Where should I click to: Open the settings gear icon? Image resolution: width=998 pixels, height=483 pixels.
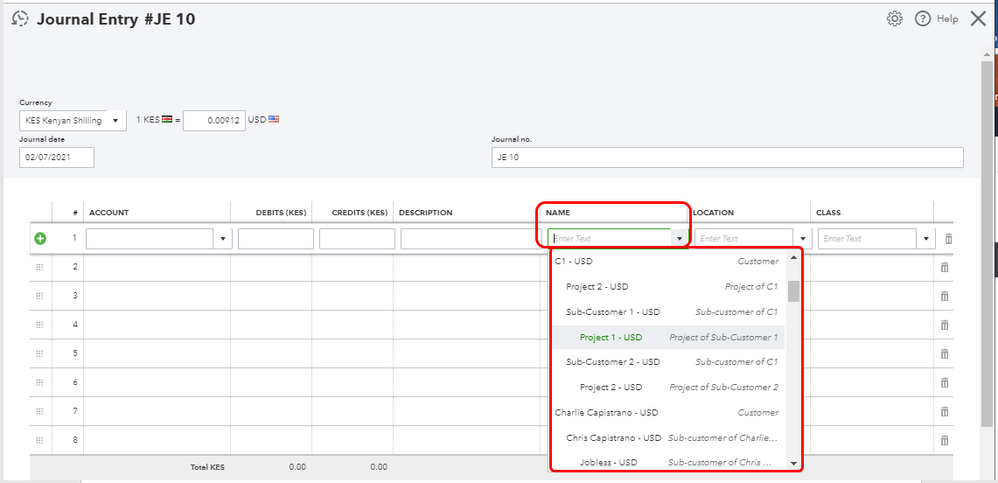(x=894, y=19)
